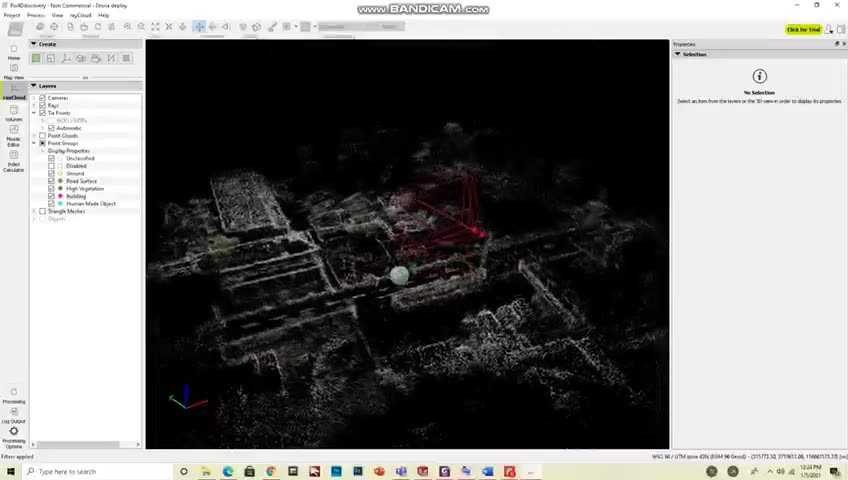Open the Mosaic Editor in the sidebar
The width and height of the screenshot is (848, 480).
click(x=14, y=136)
